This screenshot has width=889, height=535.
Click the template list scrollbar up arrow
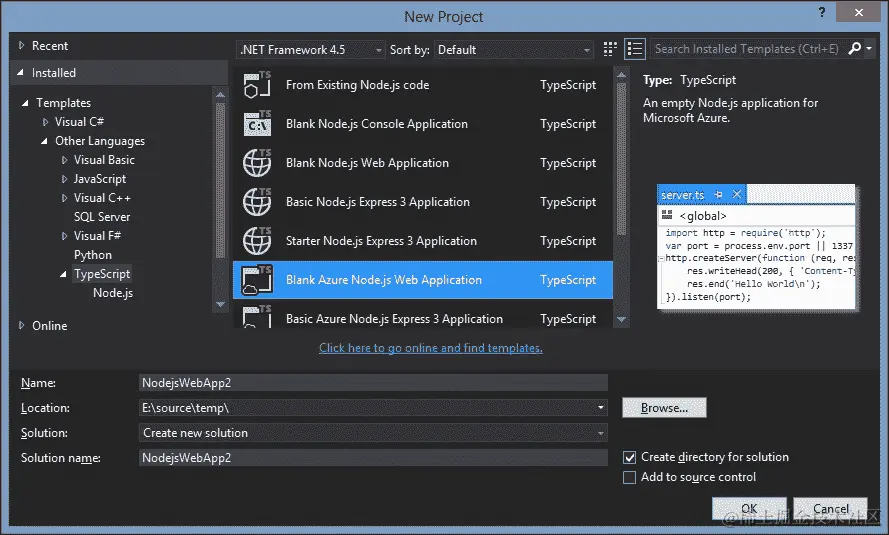point(621,75)
